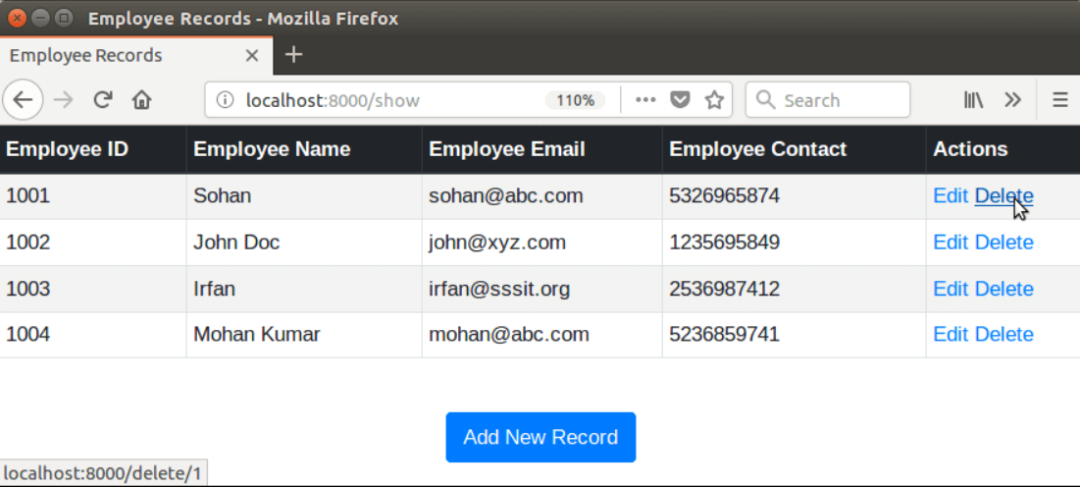Edit the Sohan employee record
Screen dimensions: 1080x487
951,196
